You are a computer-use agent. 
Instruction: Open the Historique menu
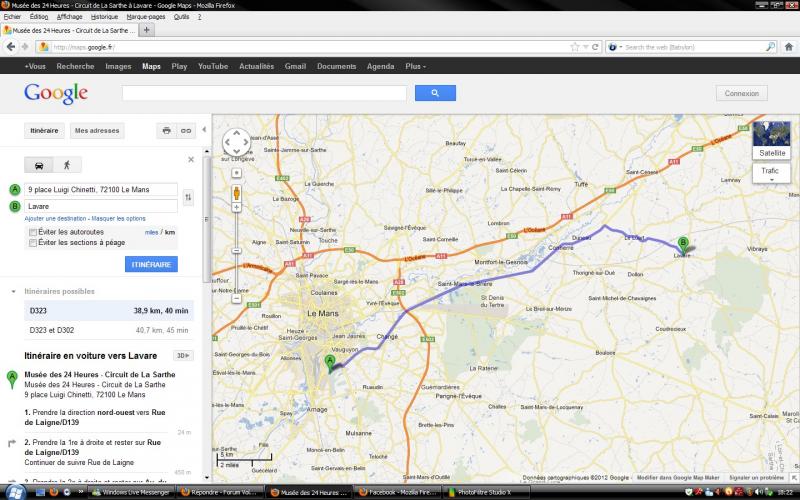coord(105,17)
